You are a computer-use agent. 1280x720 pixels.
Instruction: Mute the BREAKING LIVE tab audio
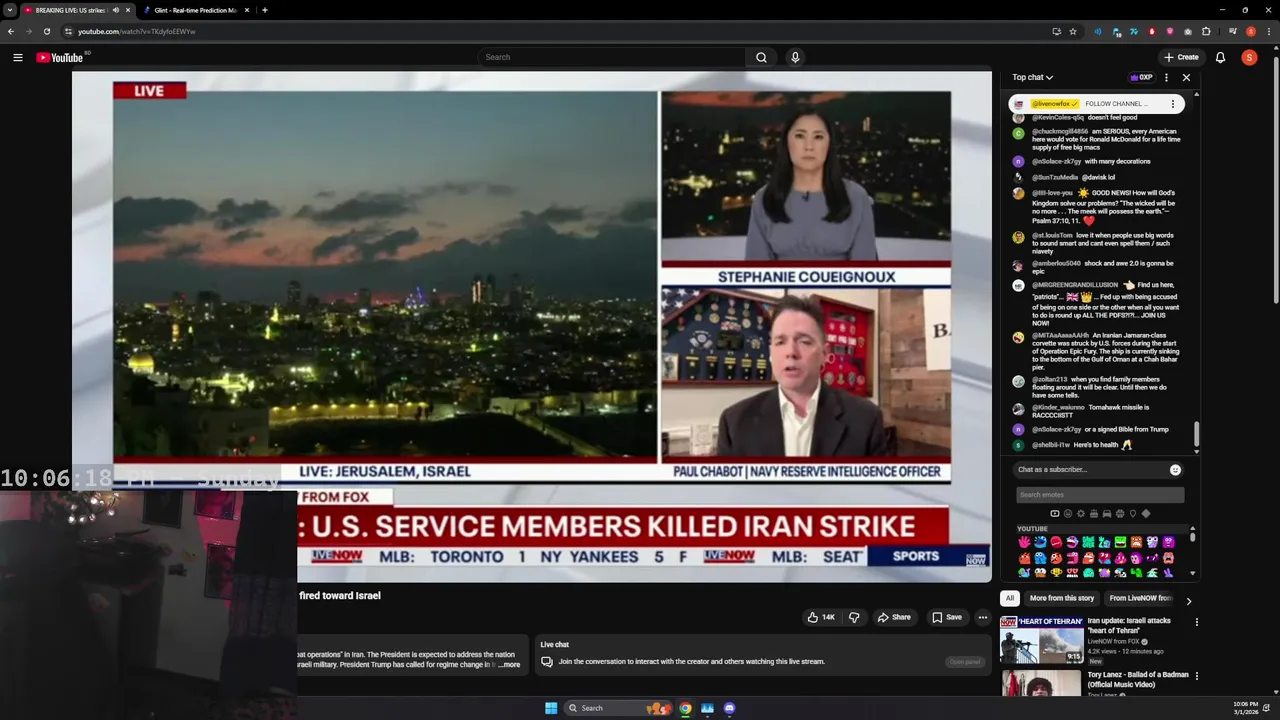pyautogui.click(x=115, y=10)
